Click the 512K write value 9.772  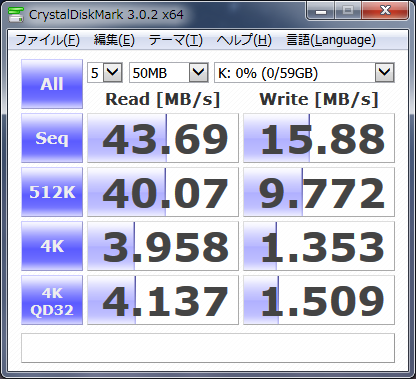point(319,192)
